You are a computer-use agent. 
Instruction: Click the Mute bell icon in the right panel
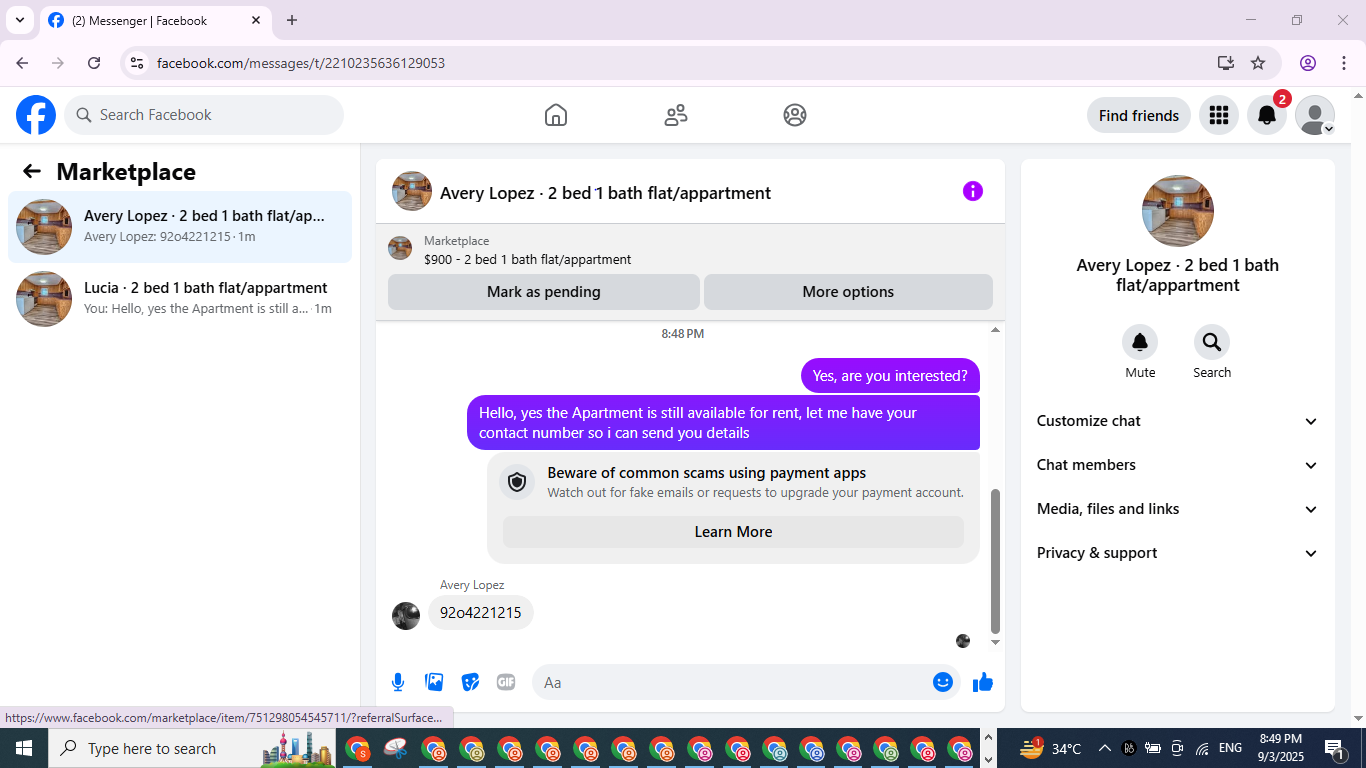(1140, 342)
